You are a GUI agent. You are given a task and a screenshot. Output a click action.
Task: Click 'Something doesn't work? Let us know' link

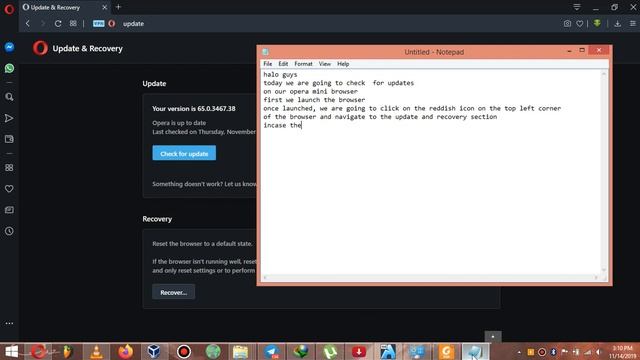point(204,184)
